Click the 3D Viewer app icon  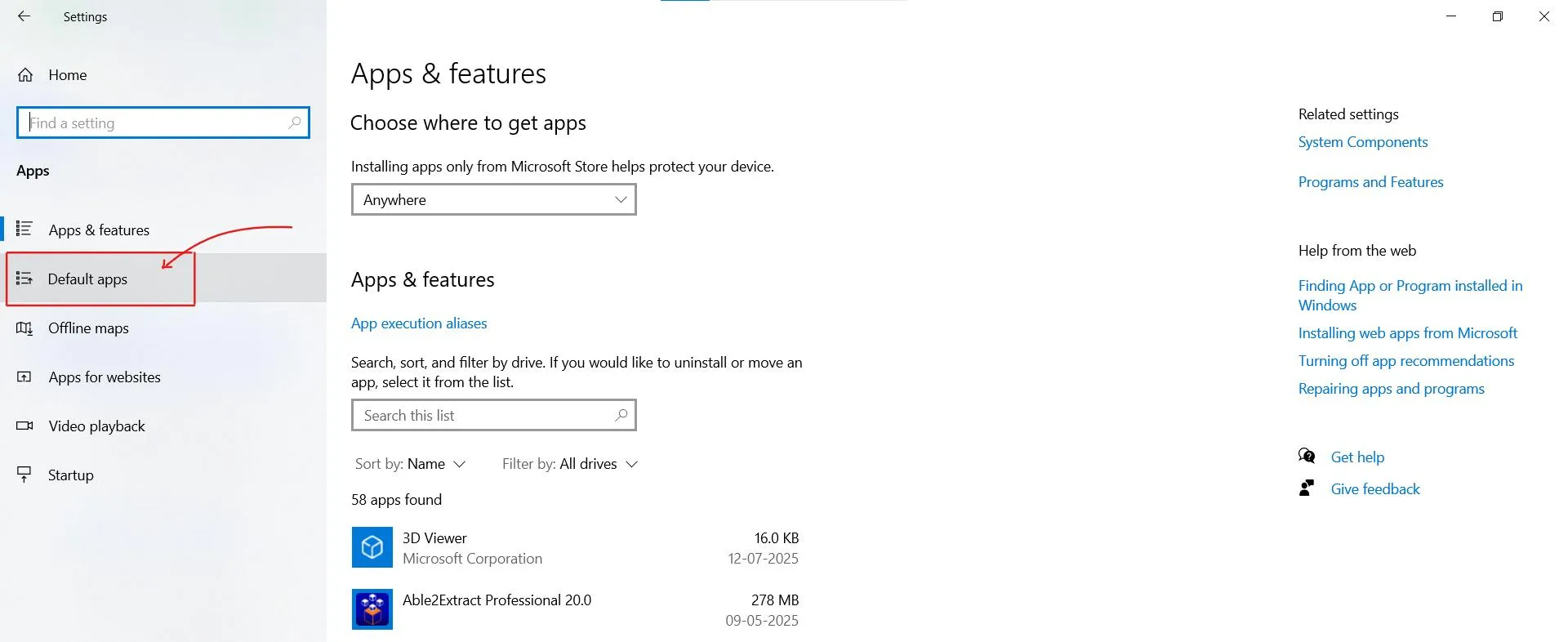tap(372, 547)
